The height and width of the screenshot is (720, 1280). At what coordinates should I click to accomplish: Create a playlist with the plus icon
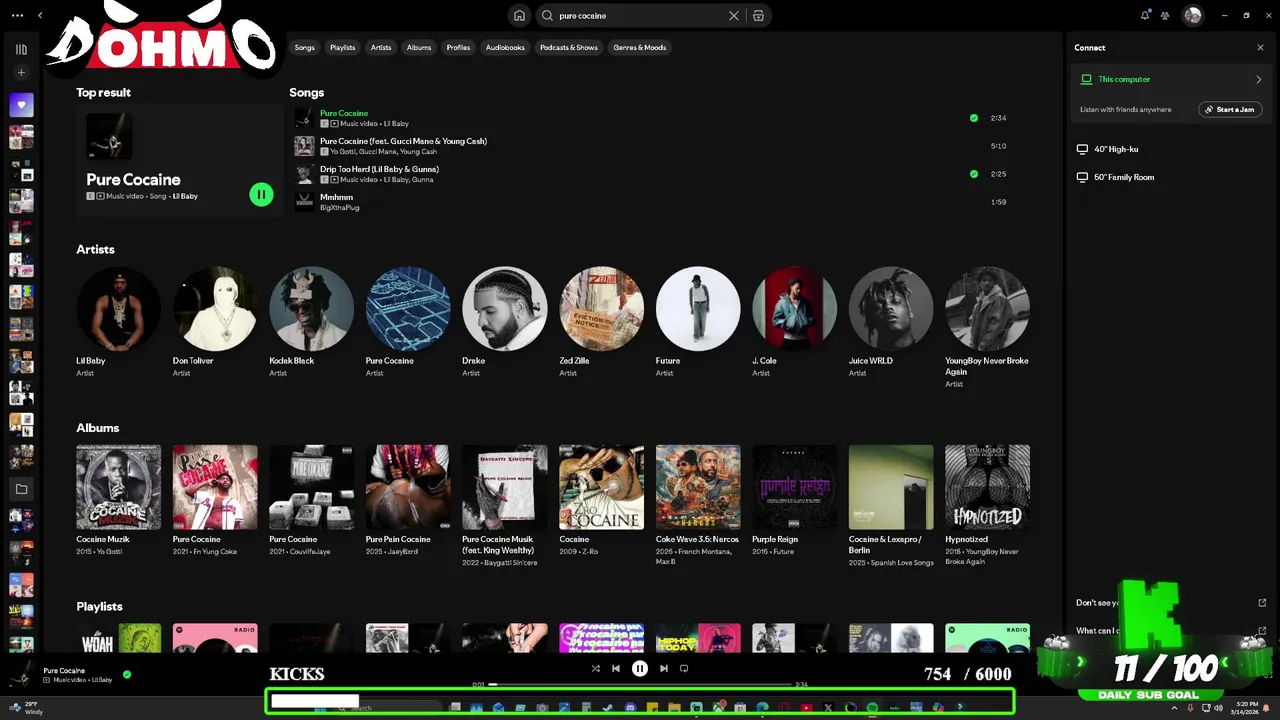[x=21, y=73]
